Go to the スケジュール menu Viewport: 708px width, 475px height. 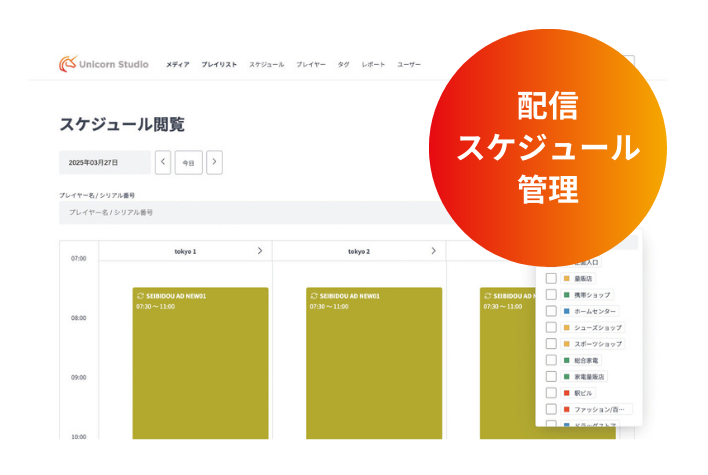coord(267,65)
